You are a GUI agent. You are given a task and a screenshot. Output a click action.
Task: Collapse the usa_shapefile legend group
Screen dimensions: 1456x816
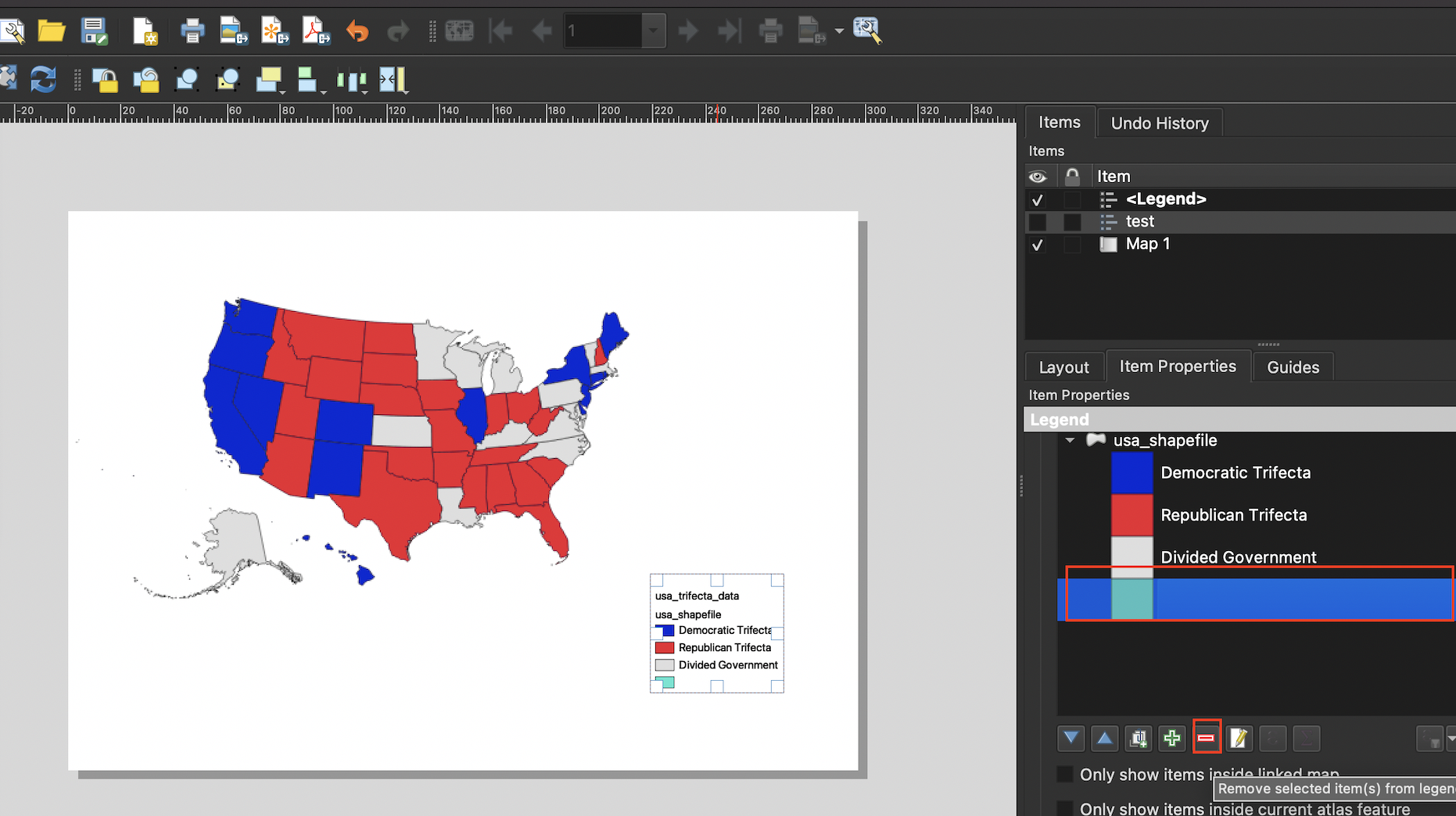(x=1070, y=441)
